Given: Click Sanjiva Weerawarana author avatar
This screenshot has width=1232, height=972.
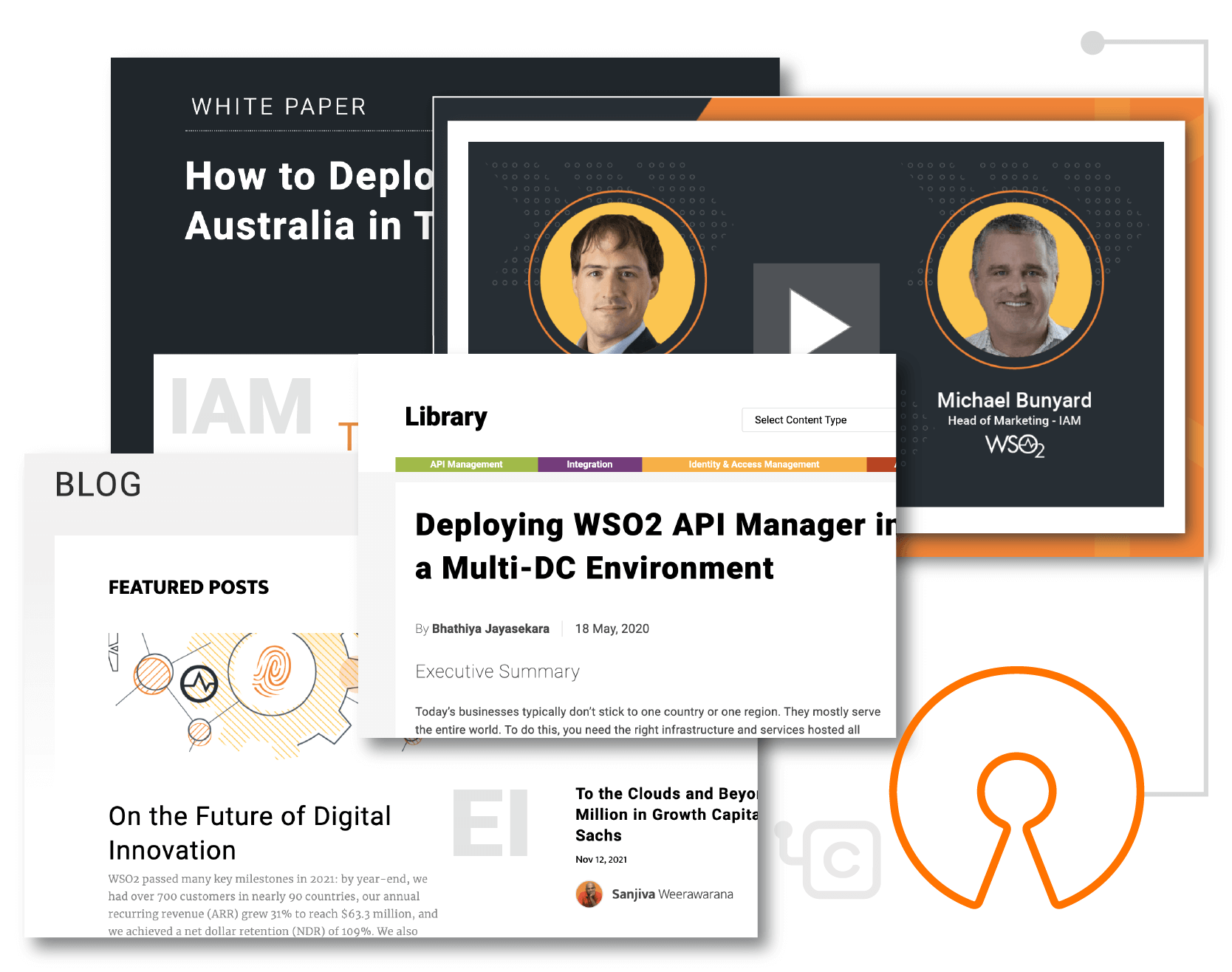Looking at the screenshot, I should (x=589, y=894).
